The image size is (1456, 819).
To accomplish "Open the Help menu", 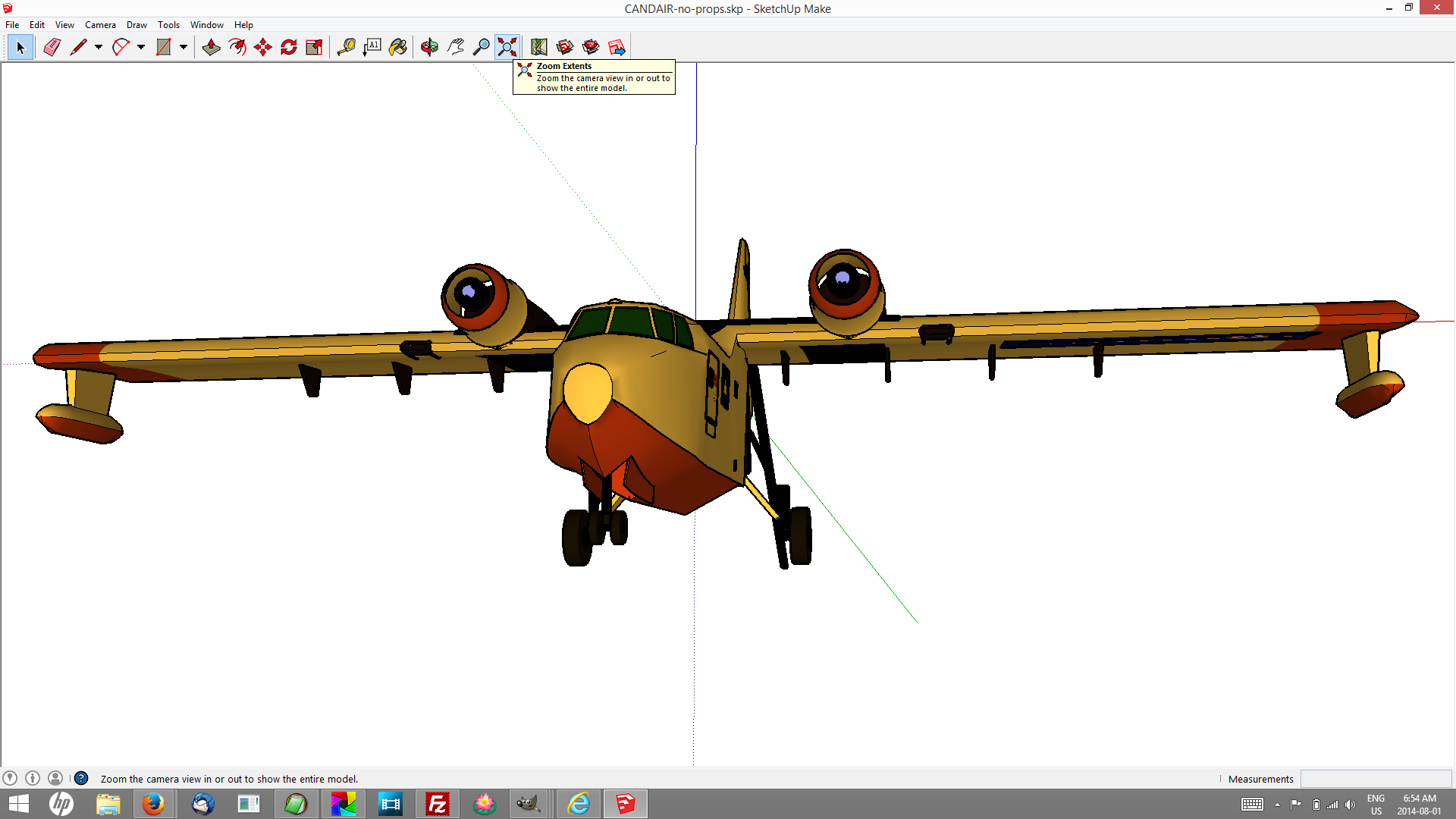I will click(243, 25).
